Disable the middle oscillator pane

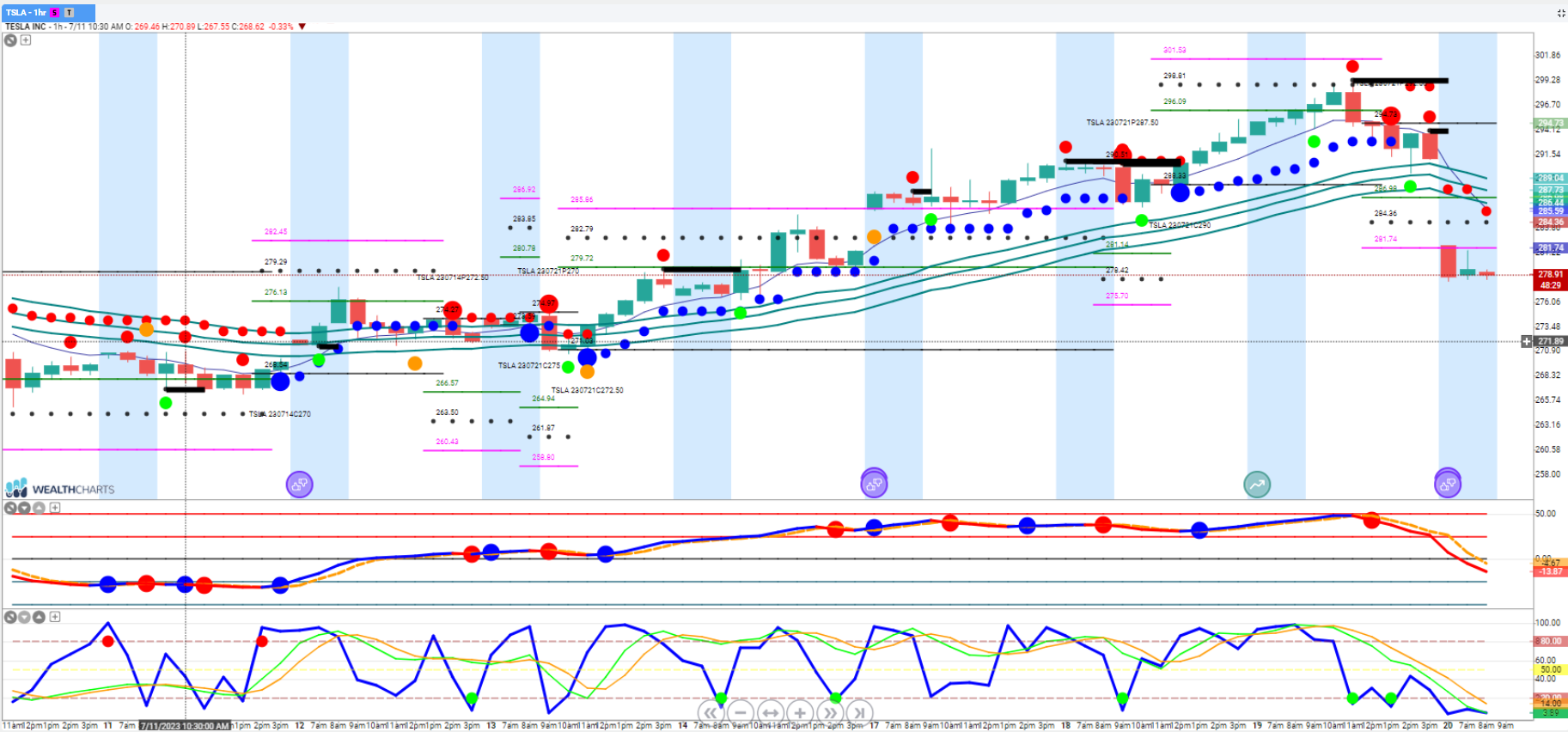pyautogui.click(x=10, y=508)
